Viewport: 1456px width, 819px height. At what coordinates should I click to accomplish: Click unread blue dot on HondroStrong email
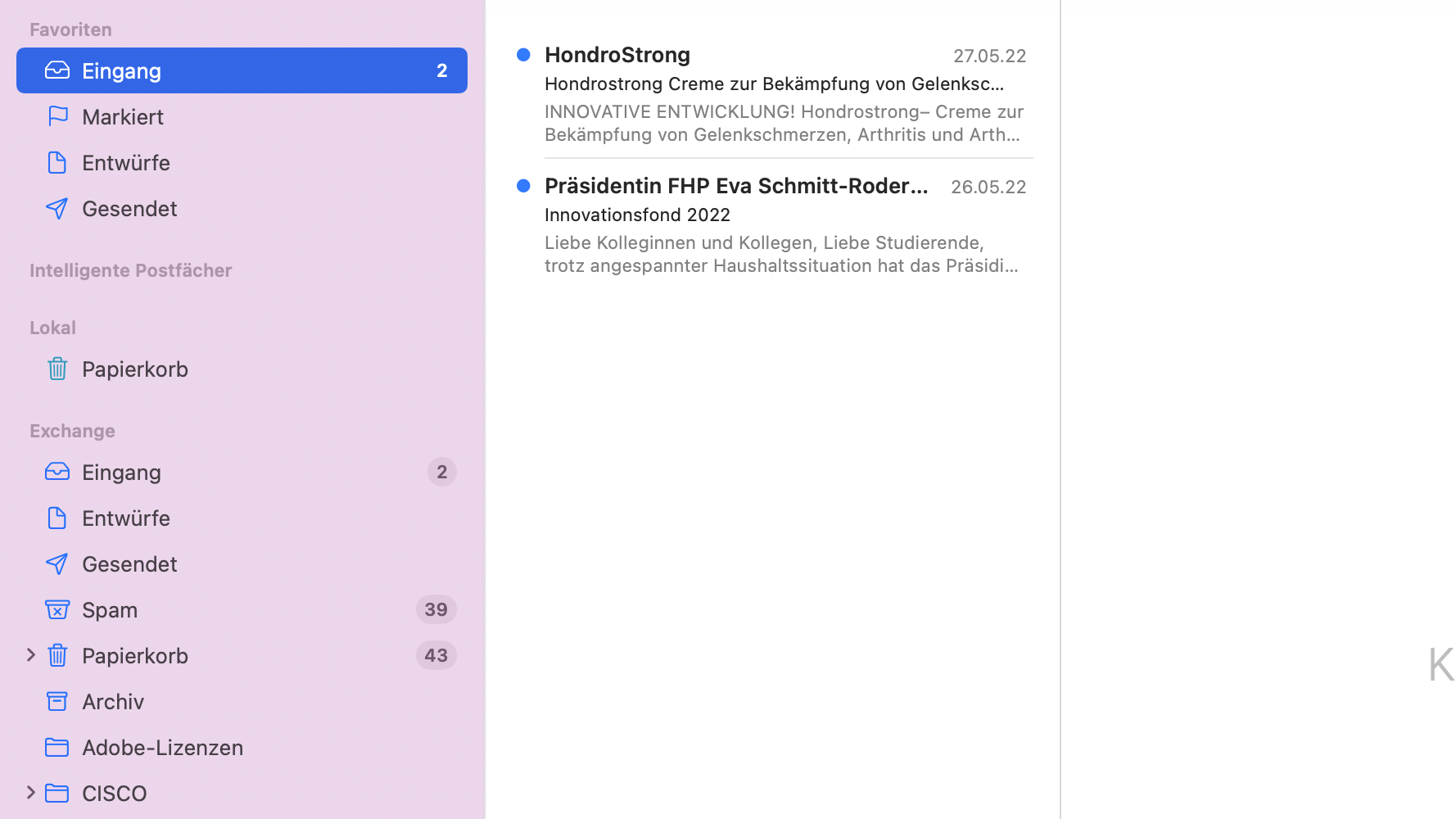tap(524, 55)
